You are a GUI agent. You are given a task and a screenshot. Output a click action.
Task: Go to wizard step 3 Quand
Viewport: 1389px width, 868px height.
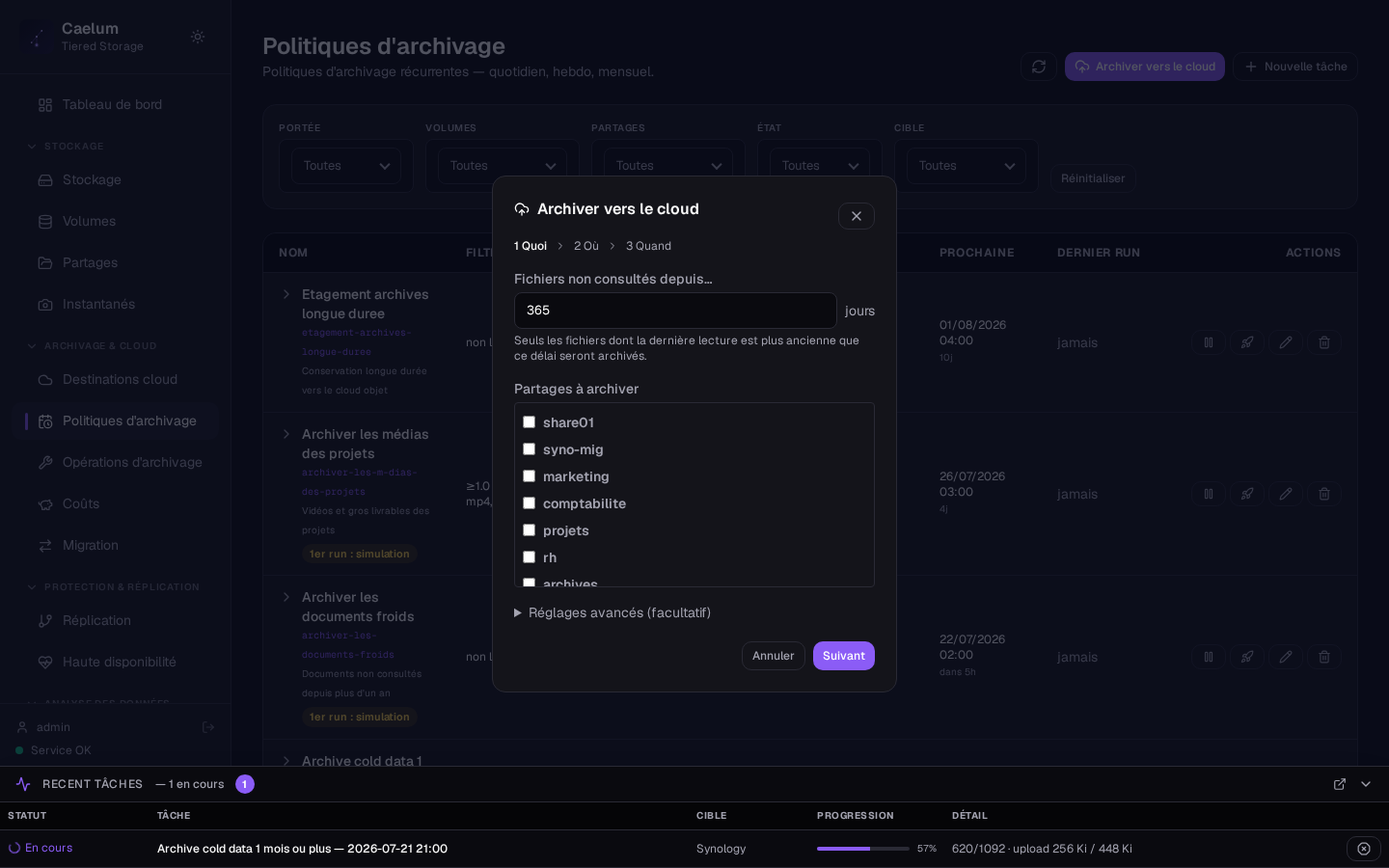pos(648,246)
